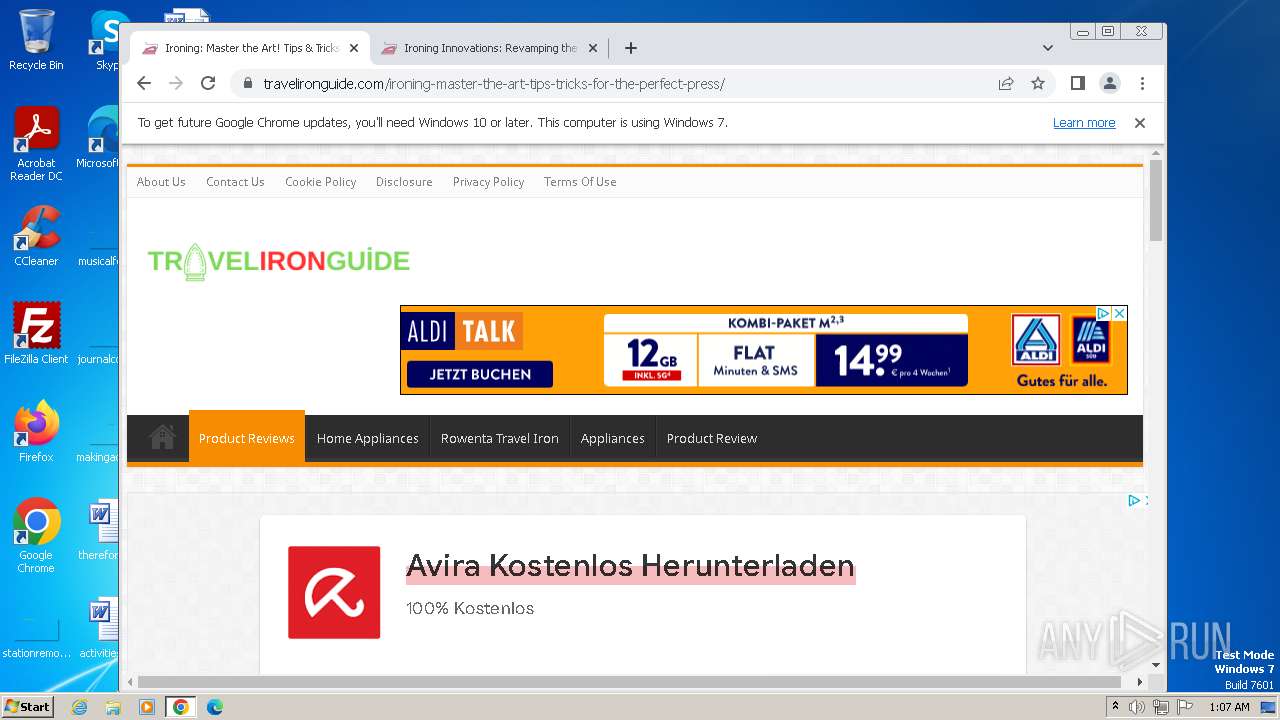Close the ALDI Talk banner ad

[x=1120, y=313]
